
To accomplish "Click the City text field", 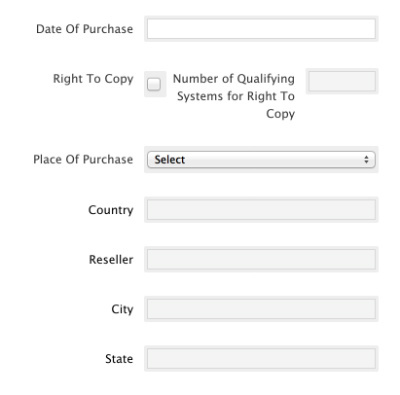I will pos(261,309).
